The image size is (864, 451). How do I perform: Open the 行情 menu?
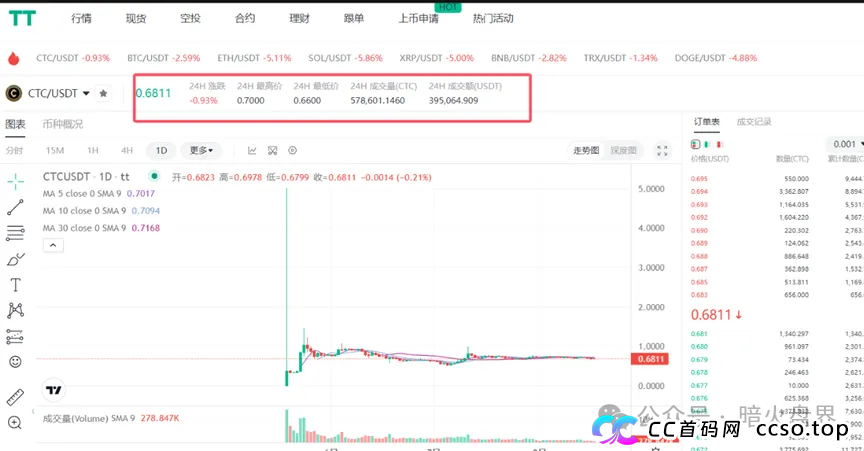pos(82,19)
